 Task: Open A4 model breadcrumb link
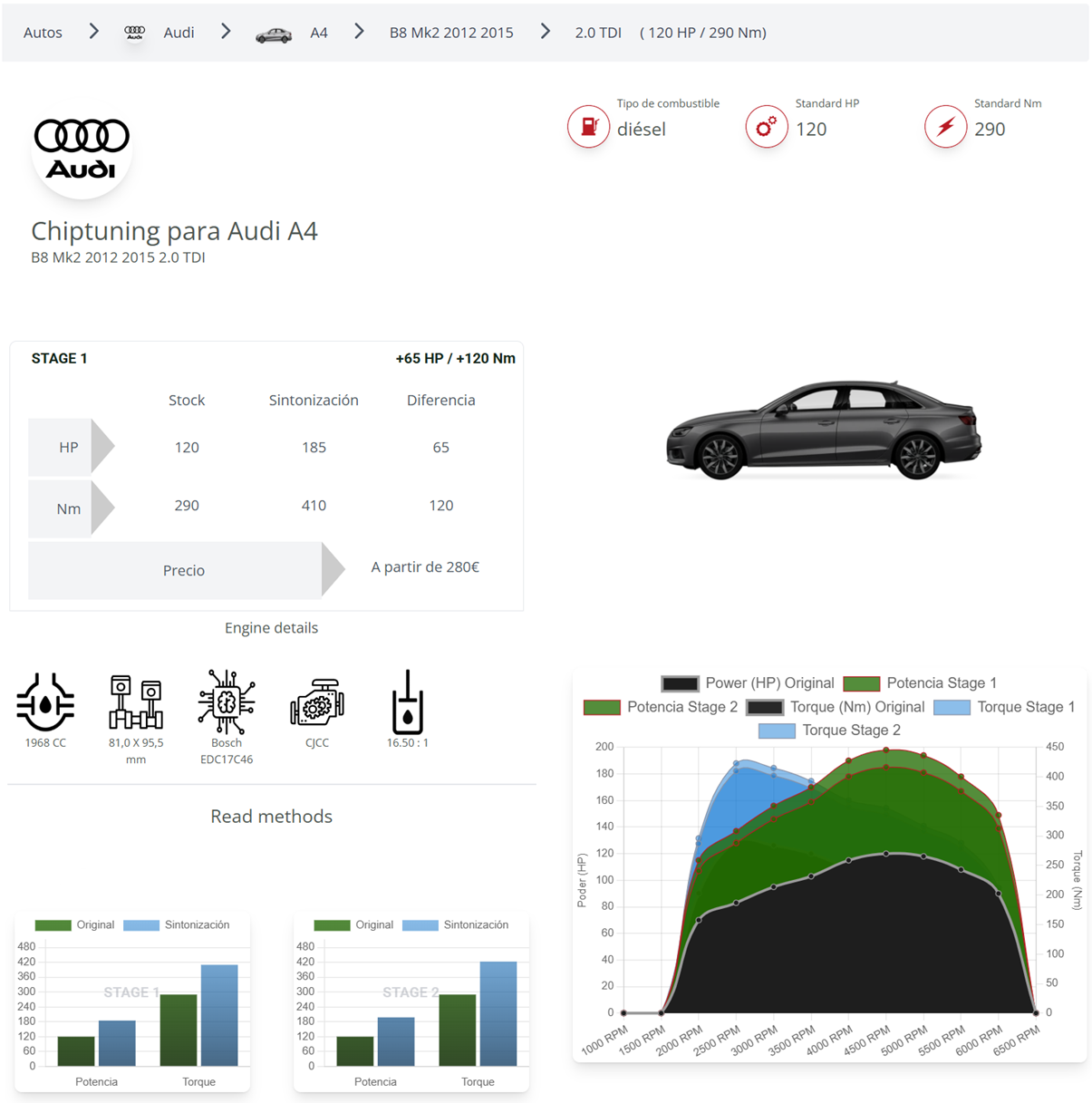(x=319, y=33)
